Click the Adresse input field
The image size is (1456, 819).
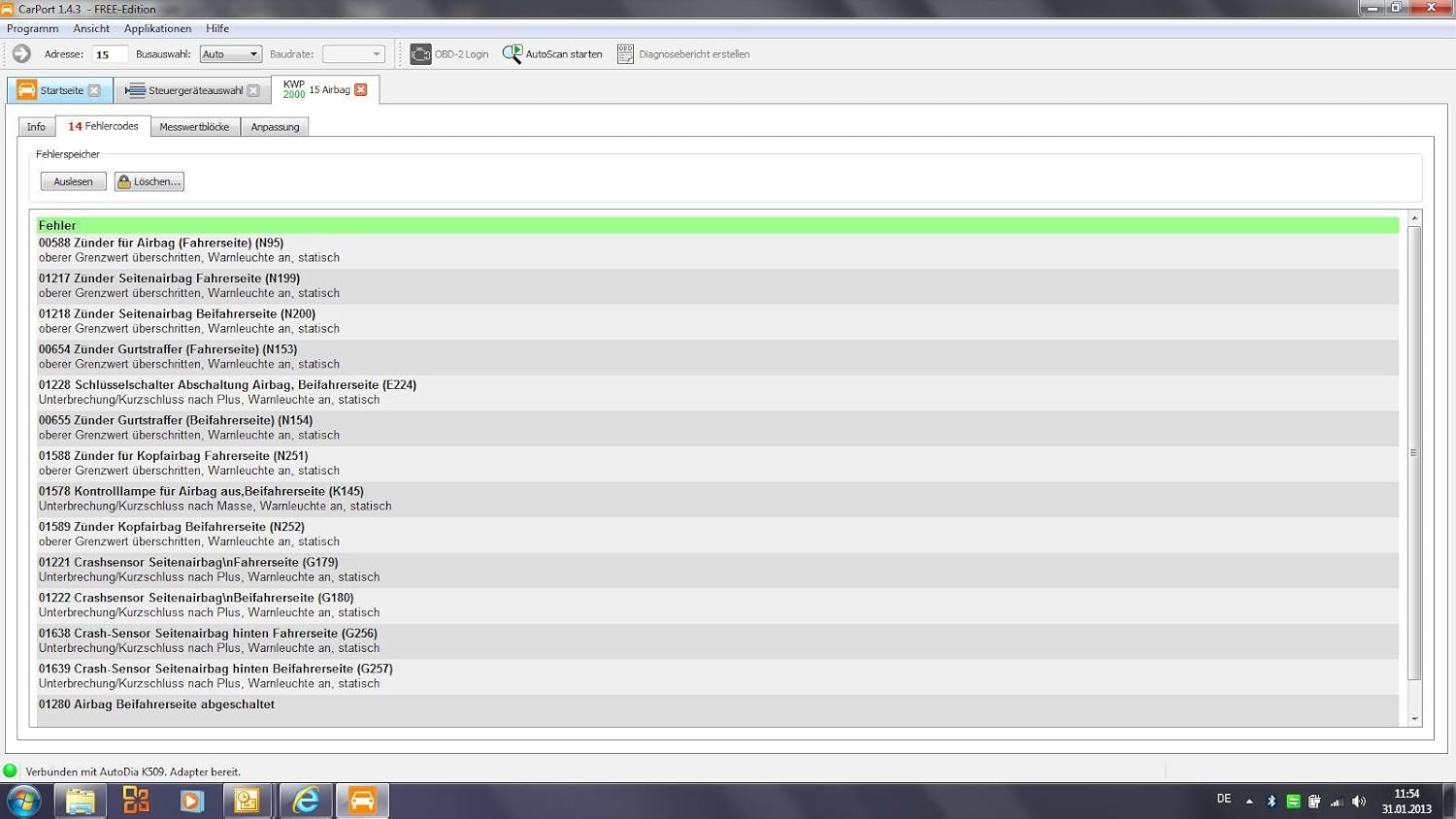click(x=109, y=54)
